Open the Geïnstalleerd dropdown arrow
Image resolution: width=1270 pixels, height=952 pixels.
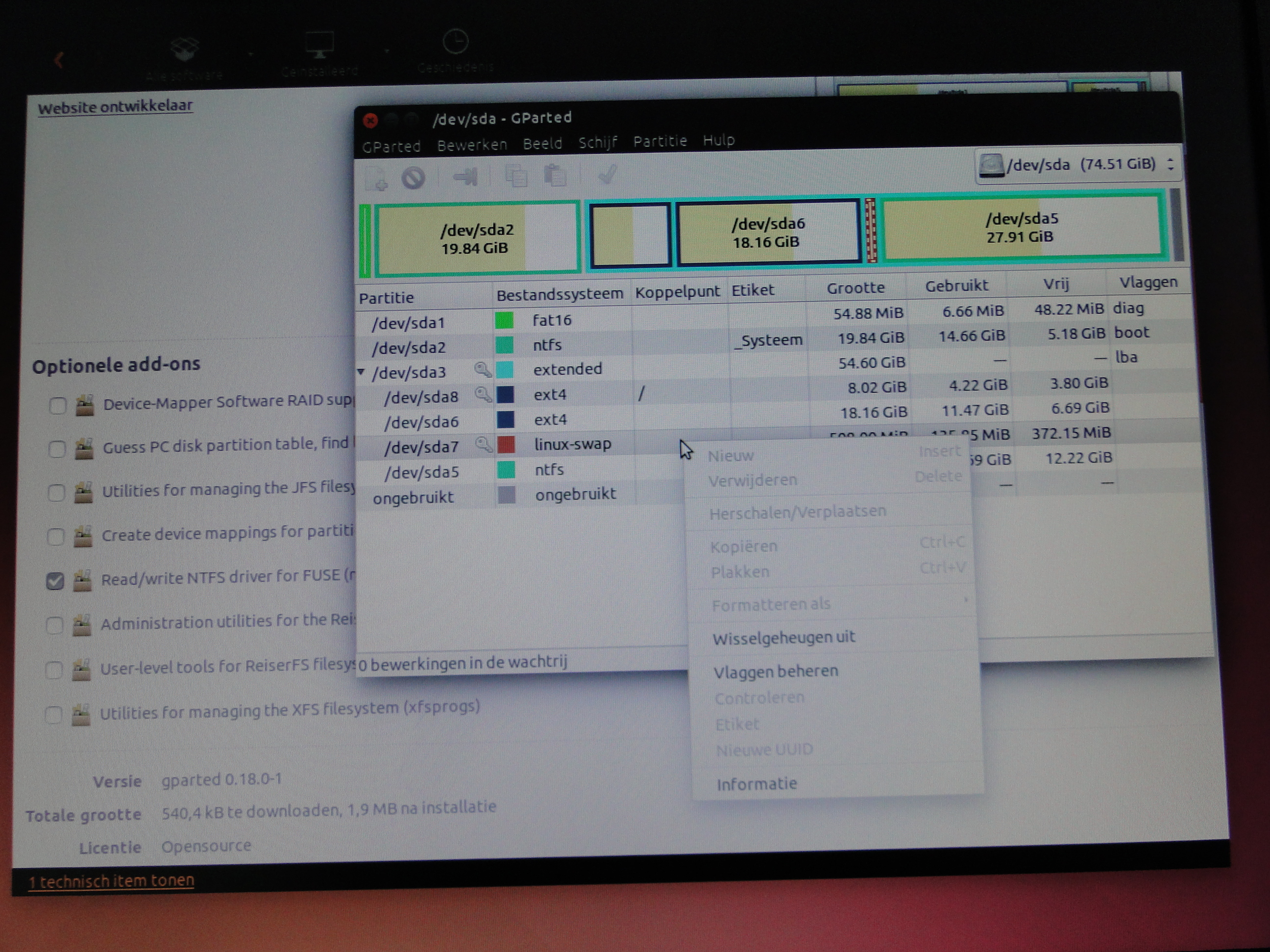(387, 50)
